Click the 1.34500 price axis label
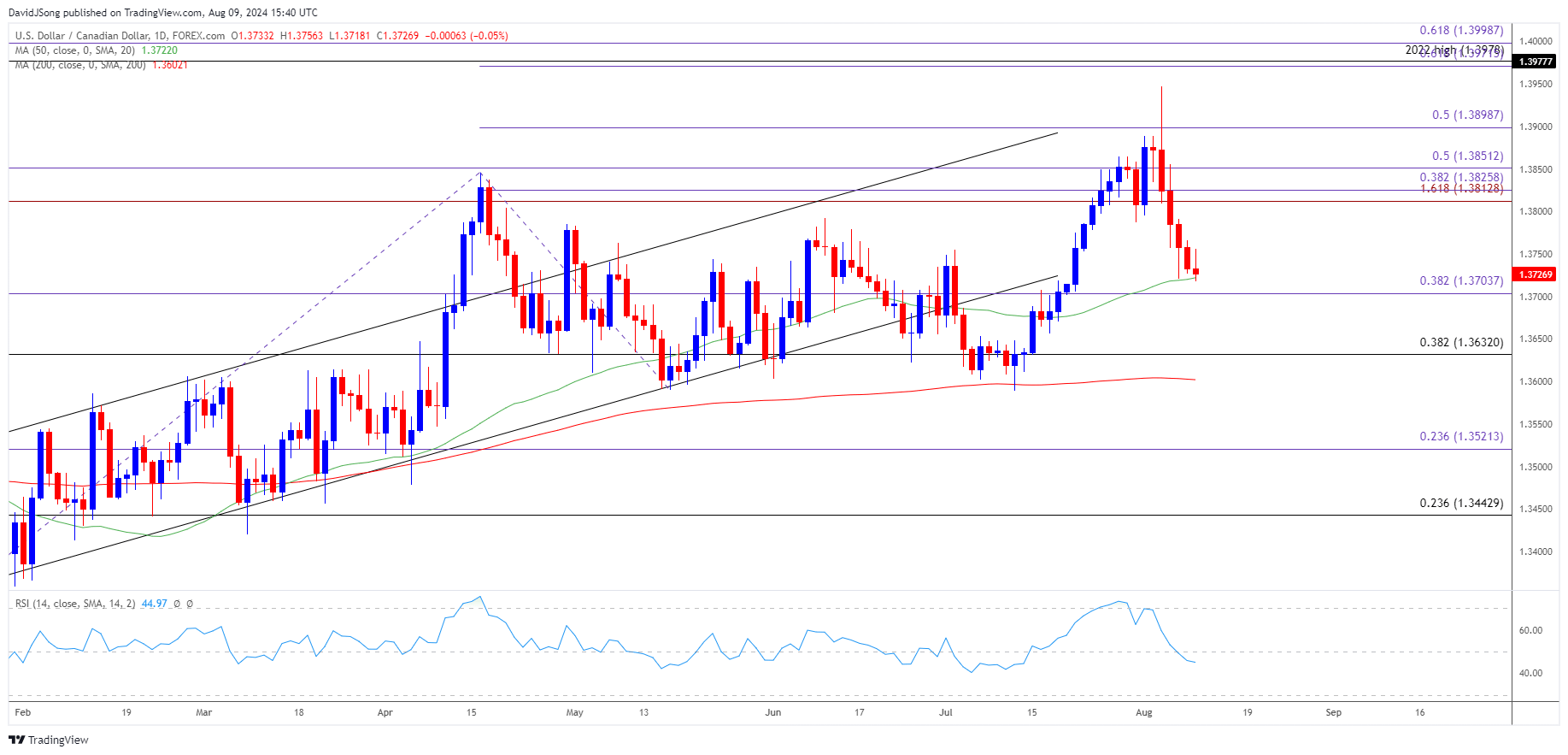The width and height of the screenshot is (1568, 755). pyautogui.click(x=1536, y=509)
